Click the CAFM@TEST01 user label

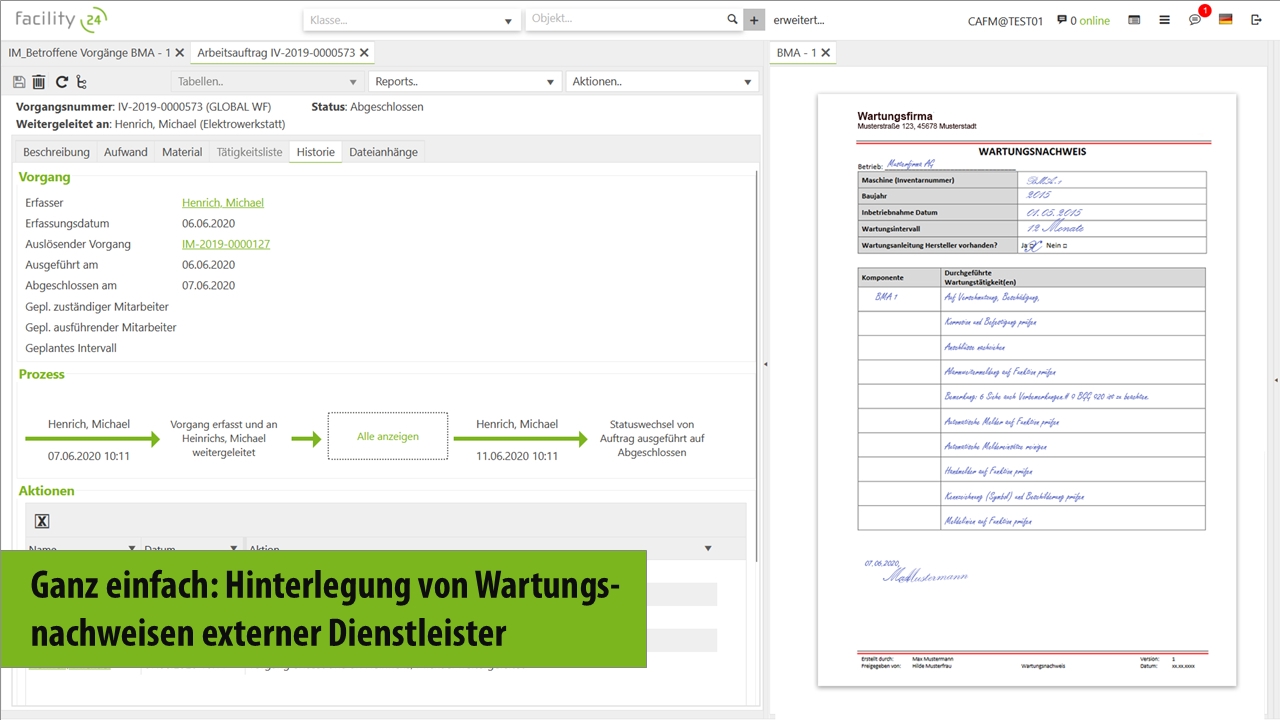(x=1005, y=21)
